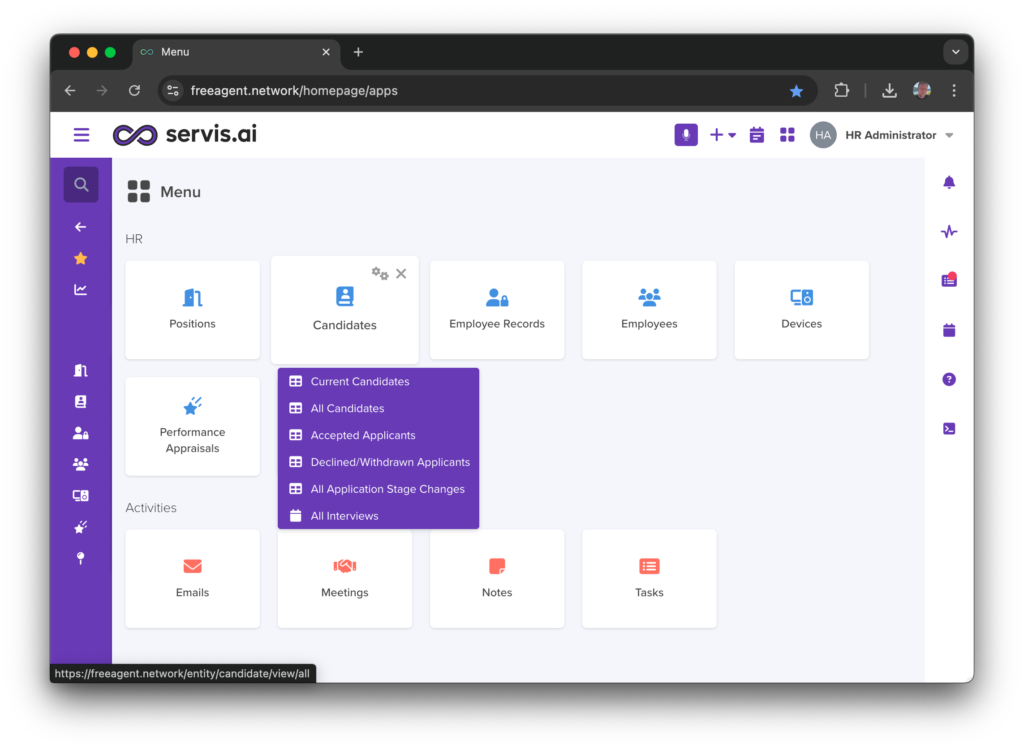
Task: Select the Menu browser tab
Action: tap(236, 52)
